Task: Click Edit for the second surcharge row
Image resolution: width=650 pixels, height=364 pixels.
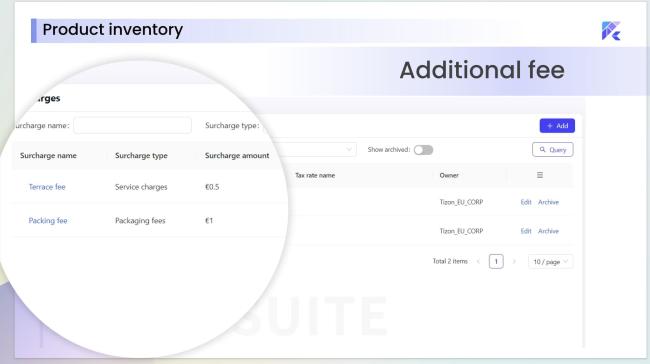Action: [x=526, y=231]
